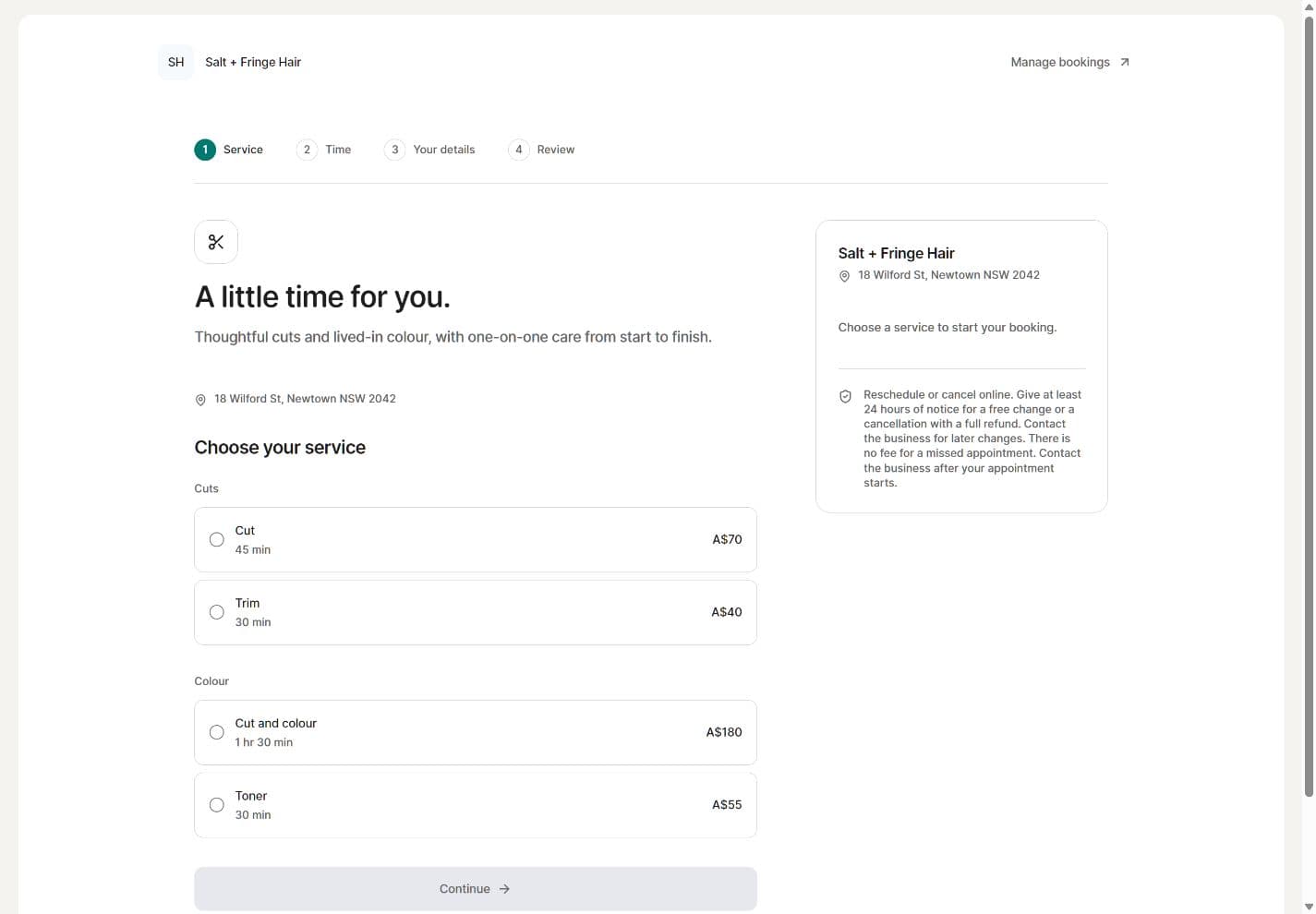The image size is (1316, 914).
Task: Click the A$180 price on Cut and colour
Action: 724,732
